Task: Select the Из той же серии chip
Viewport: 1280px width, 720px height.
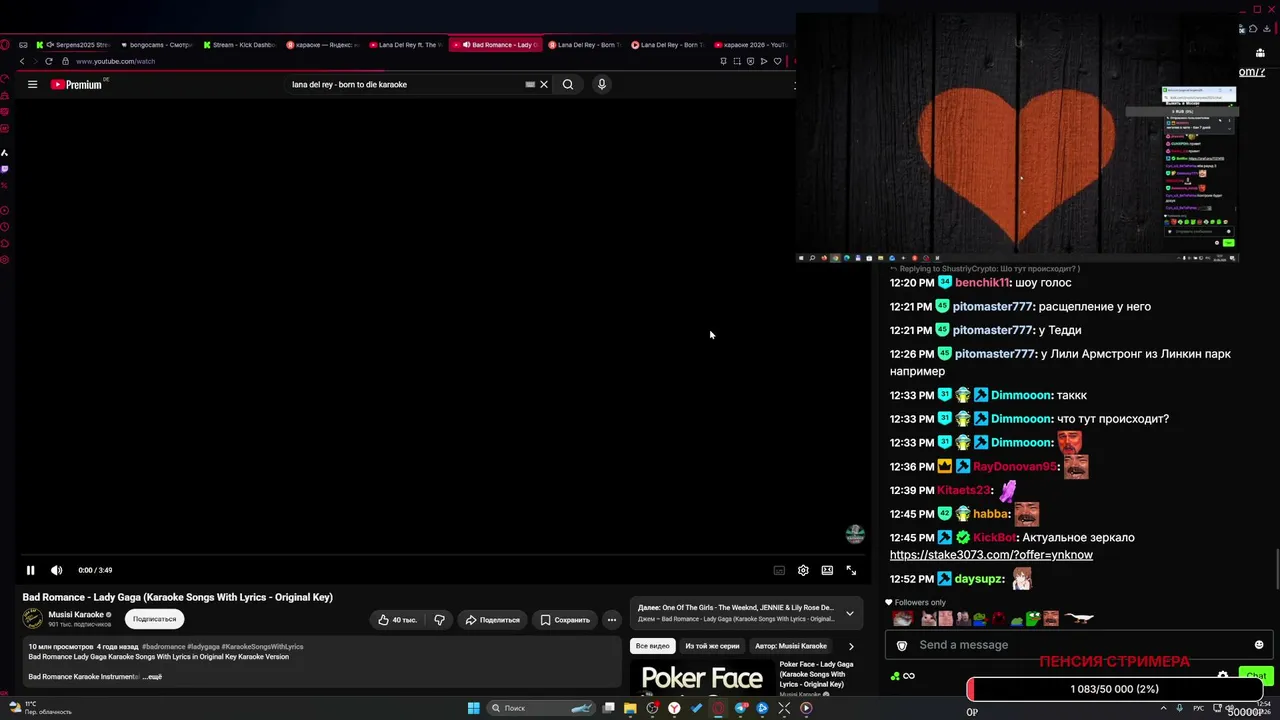Action: (712, 646)
